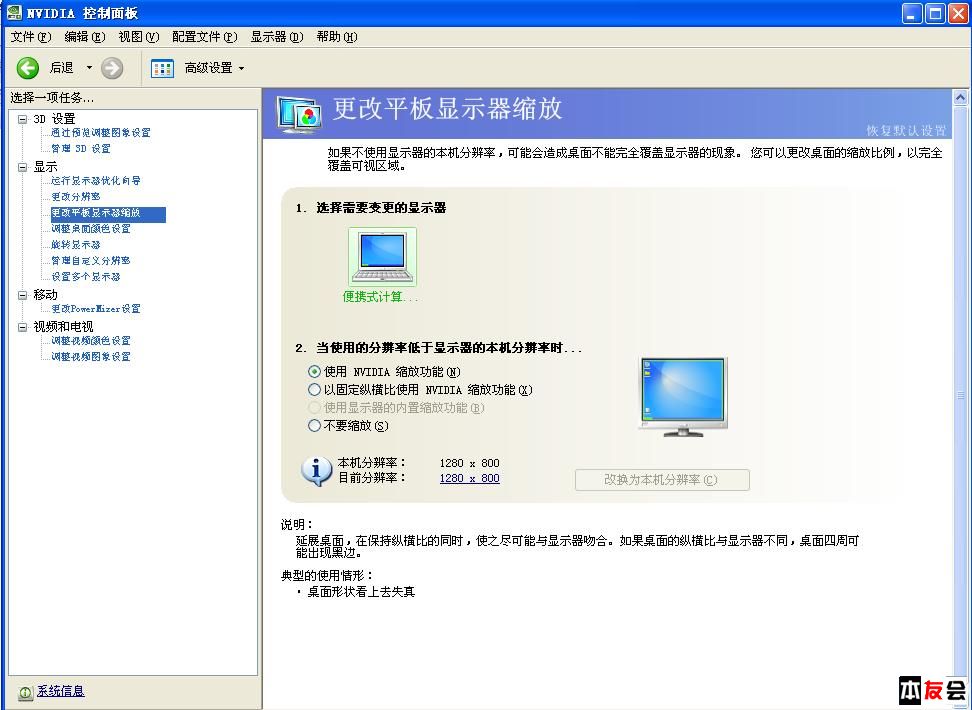This screenshot has width=972, height=710.
Task: Open 调整视频颜色设置 tree item
Action: pos(91,341)
